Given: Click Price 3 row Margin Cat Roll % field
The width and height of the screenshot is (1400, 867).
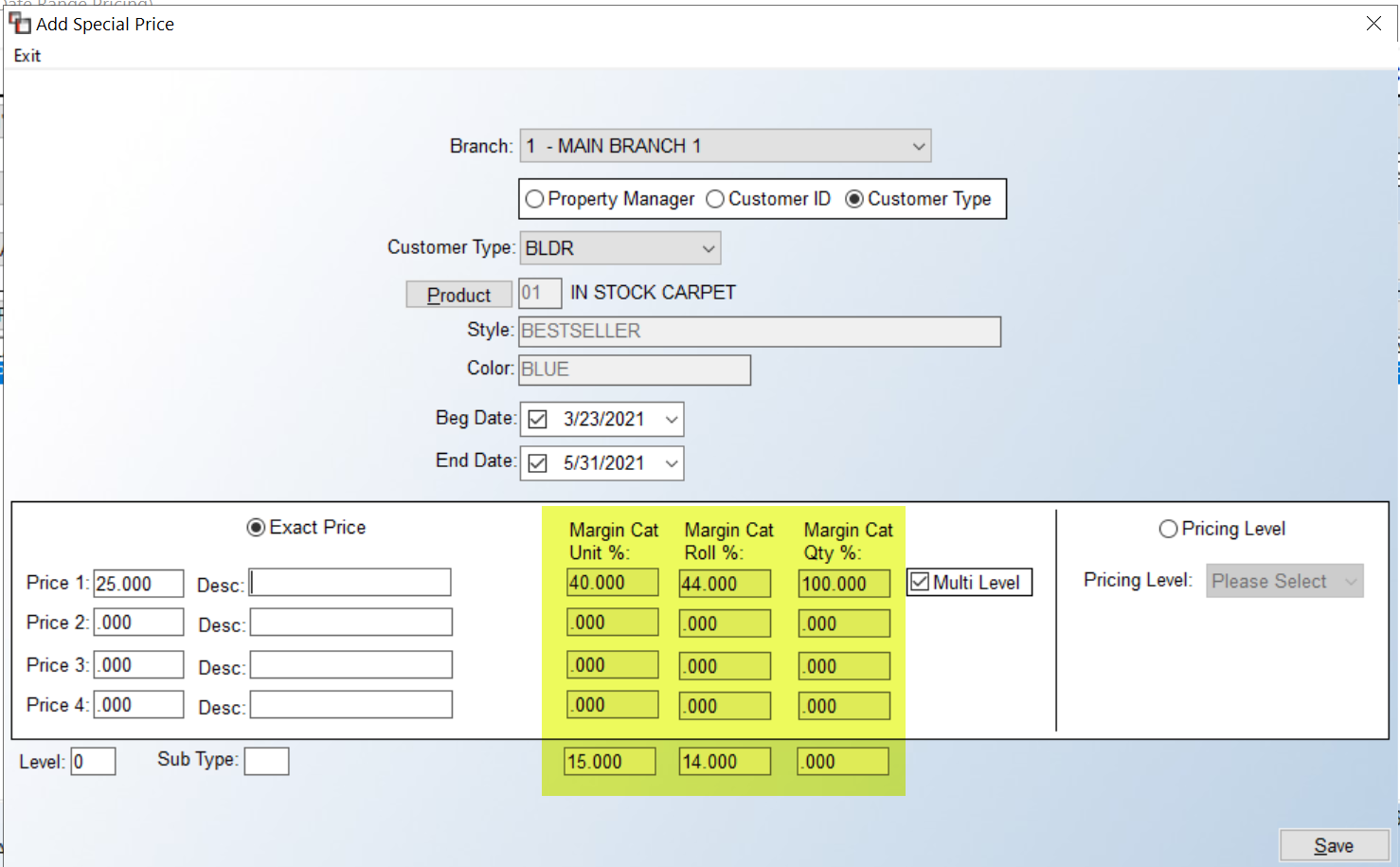Looking at the screenshot, I should [x=726, y=666].
